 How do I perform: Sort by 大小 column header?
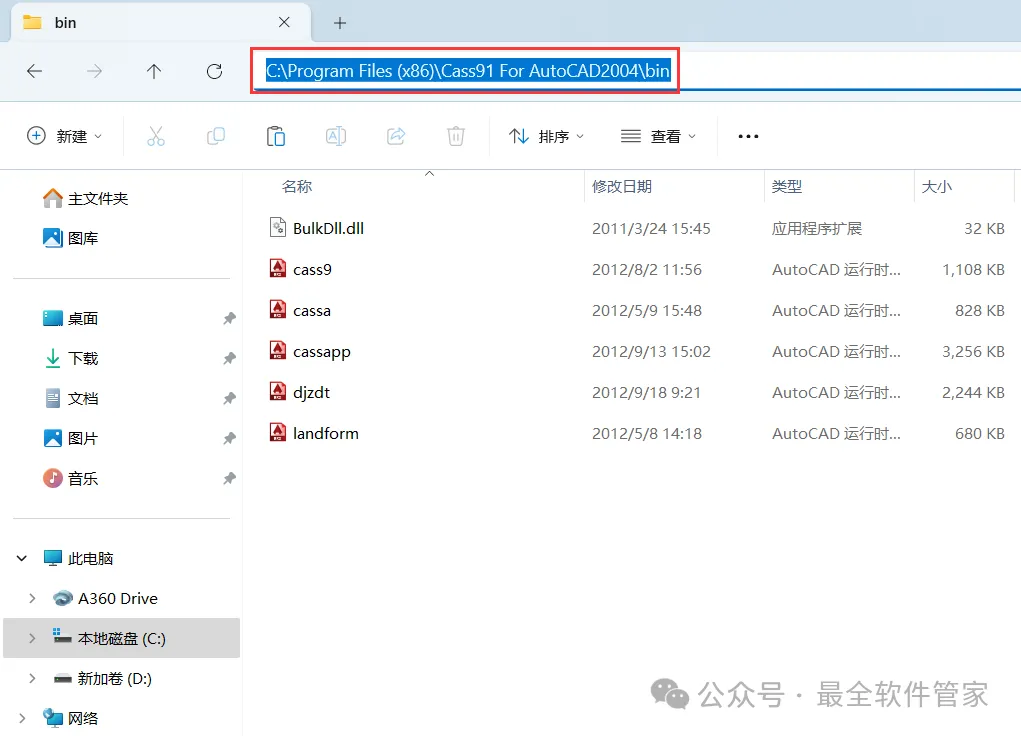pyautogui.click(x=936, y=186)
